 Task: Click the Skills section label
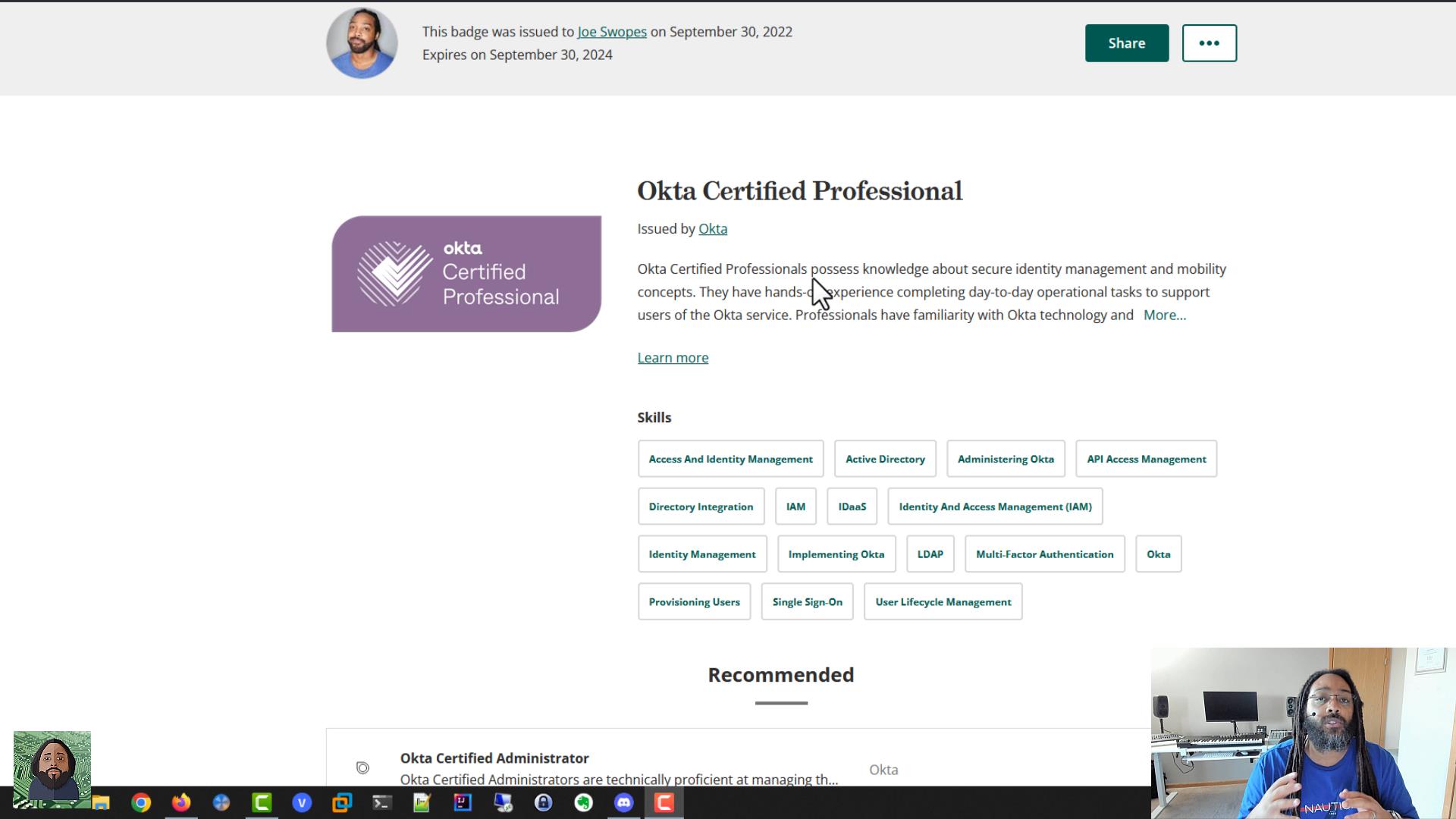654,418
